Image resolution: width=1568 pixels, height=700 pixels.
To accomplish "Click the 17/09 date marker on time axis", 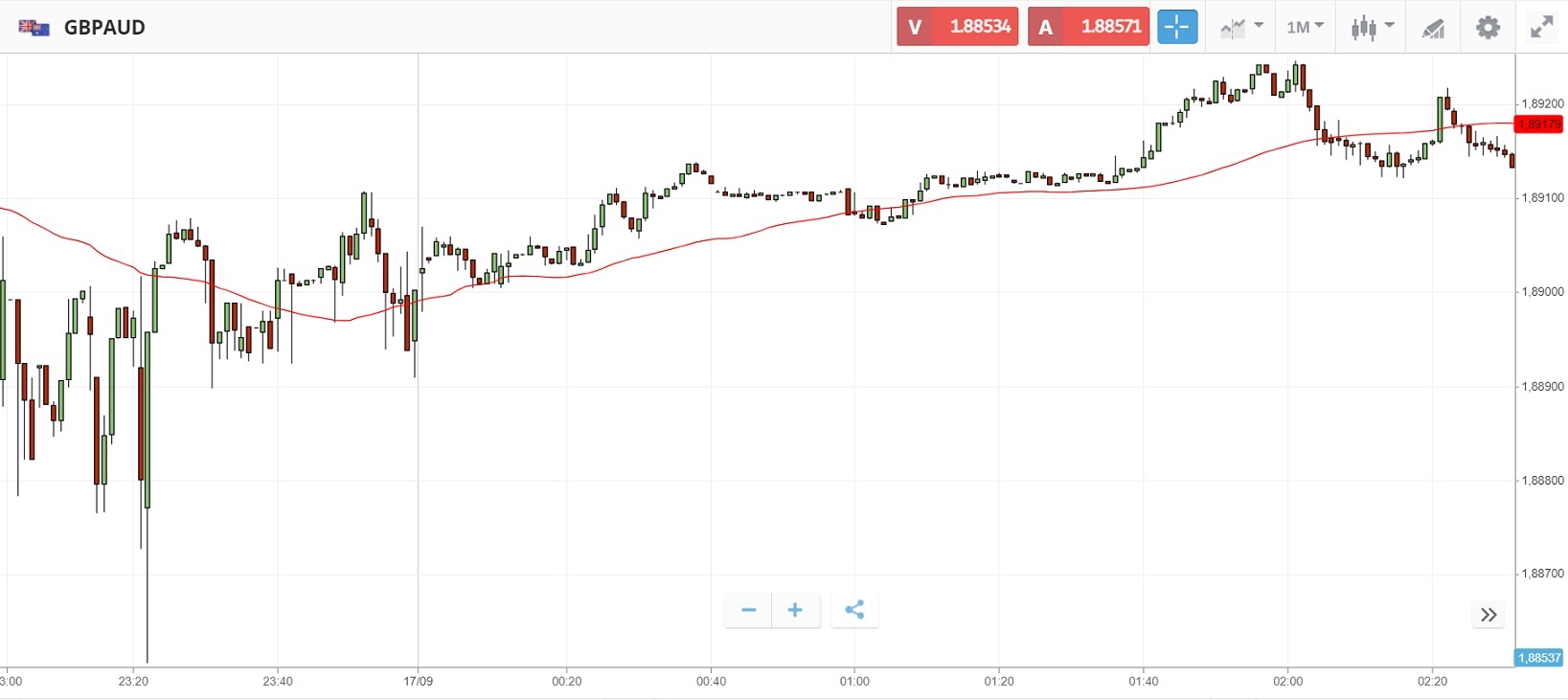I will (418, 681).
